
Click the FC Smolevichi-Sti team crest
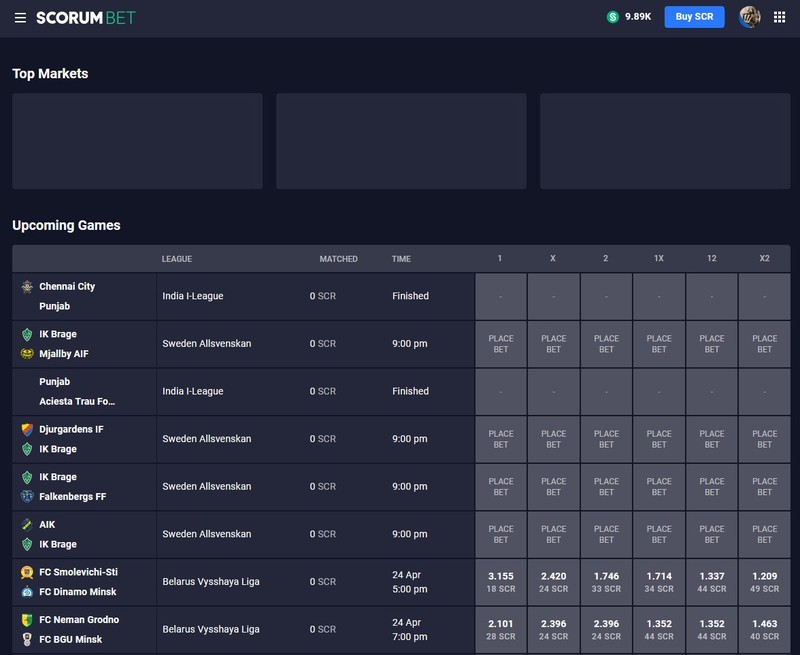(27, 572)
